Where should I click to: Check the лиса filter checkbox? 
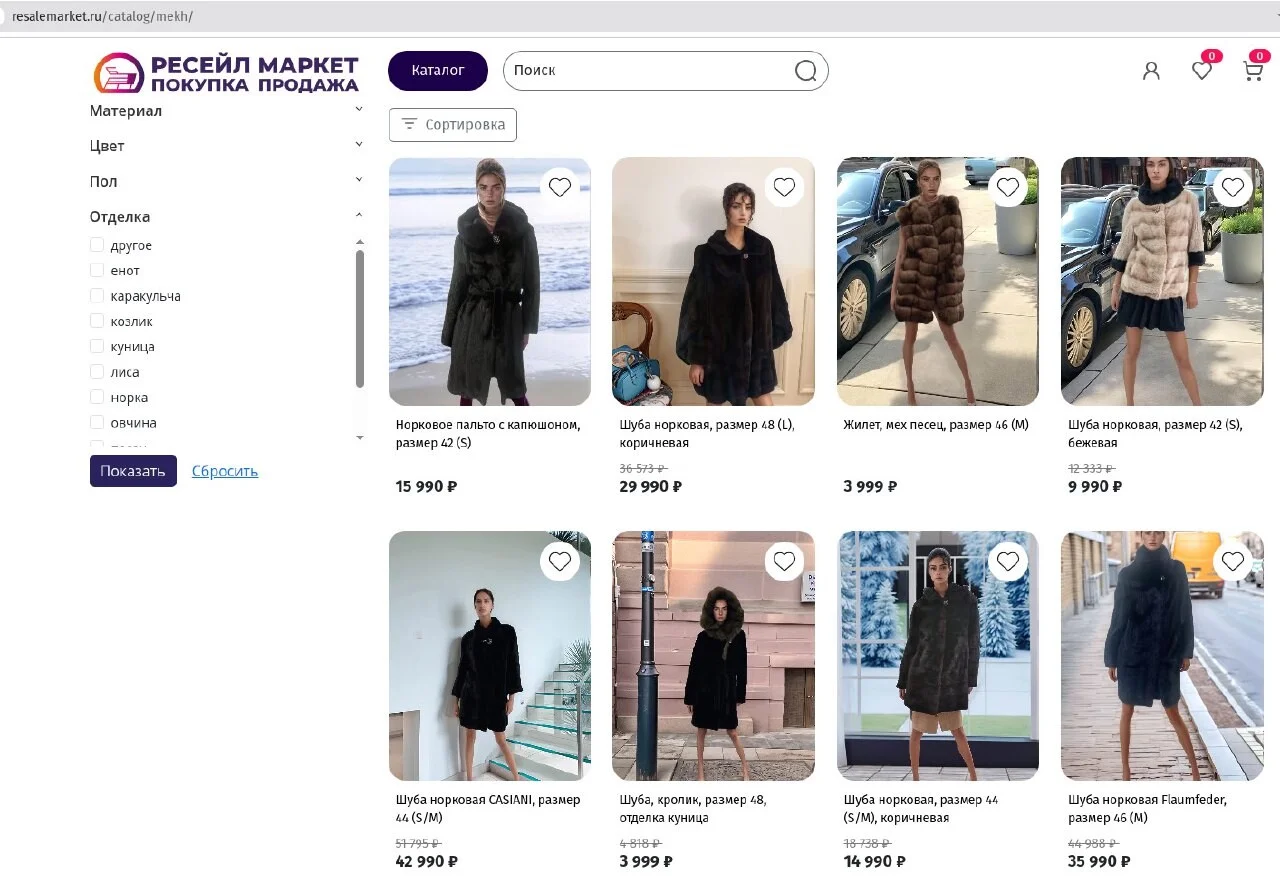pos(97,372)
